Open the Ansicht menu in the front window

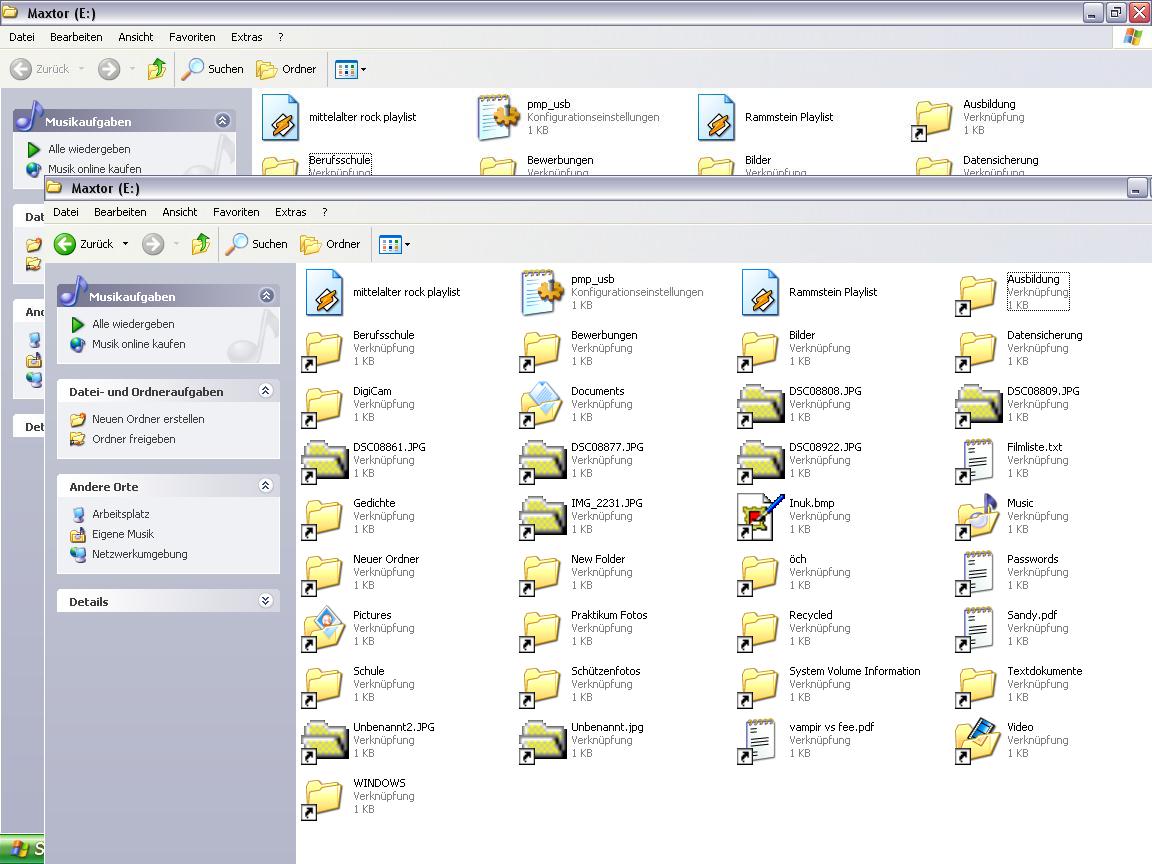click(x=179, y=212)
